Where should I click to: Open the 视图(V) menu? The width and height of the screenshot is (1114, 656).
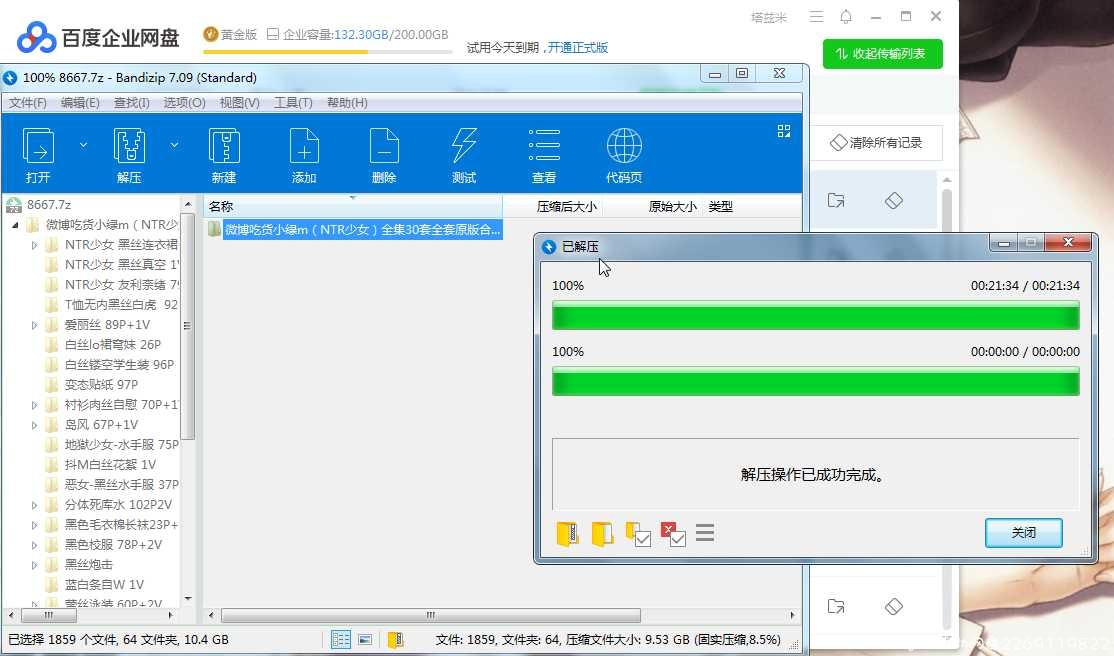tap(239, 102)
